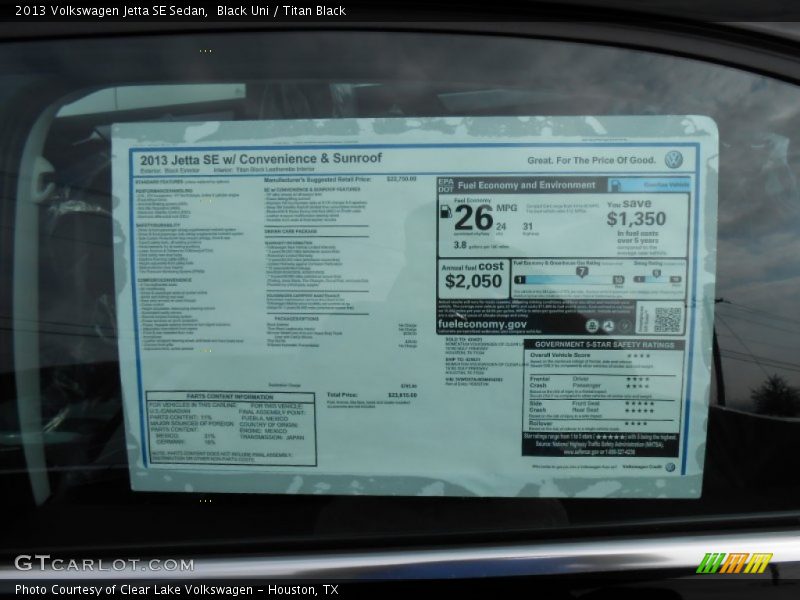Click 'Manufacturer's Suggested Retail Price' label

317,180
